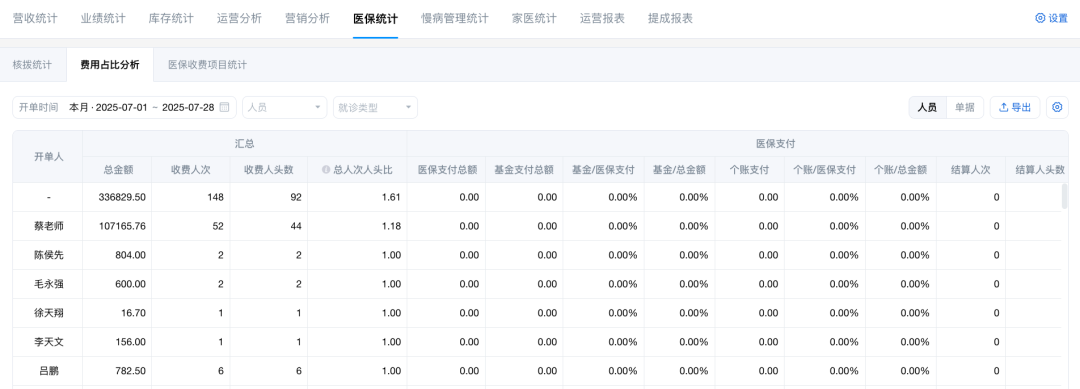This screenshot has width=1080, height=389.
Task: Click the 个账/总金额 column header
Action: (900, 169)
